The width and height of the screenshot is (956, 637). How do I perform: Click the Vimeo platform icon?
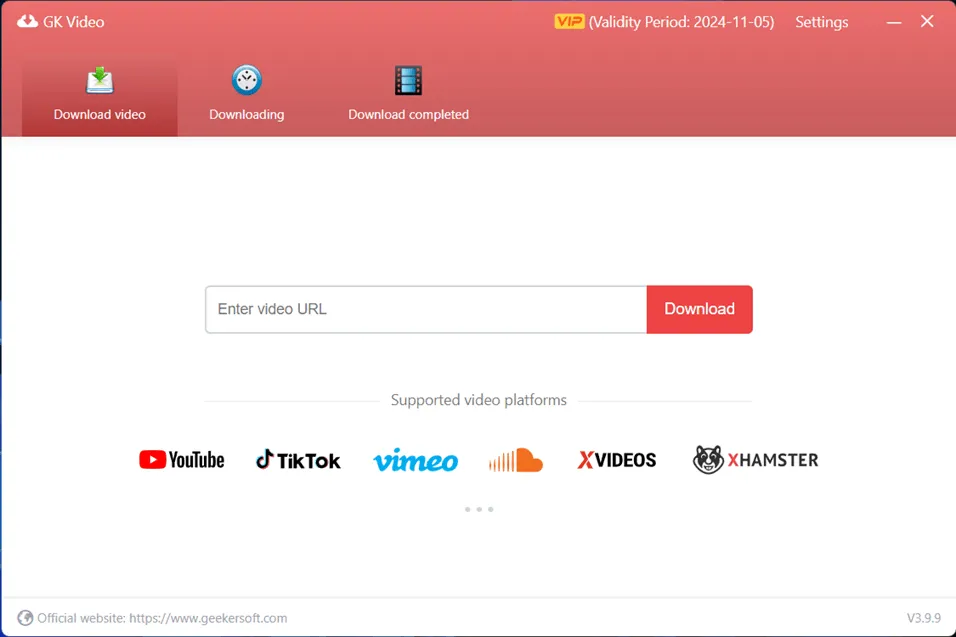(415, 461)
